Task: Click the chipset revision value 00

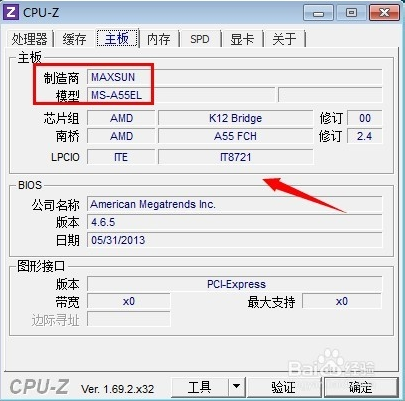Action: click(x=365, y=118)
